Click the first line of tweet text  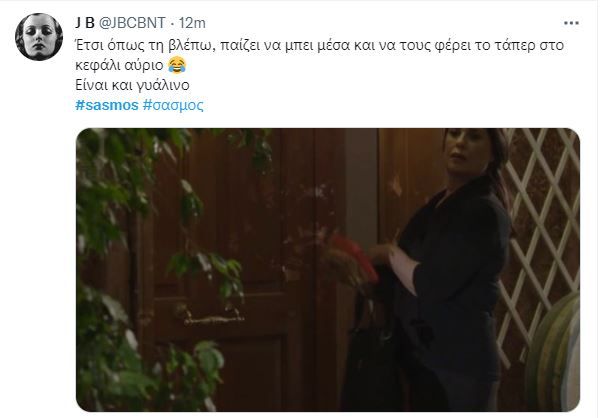pos(319,45)
